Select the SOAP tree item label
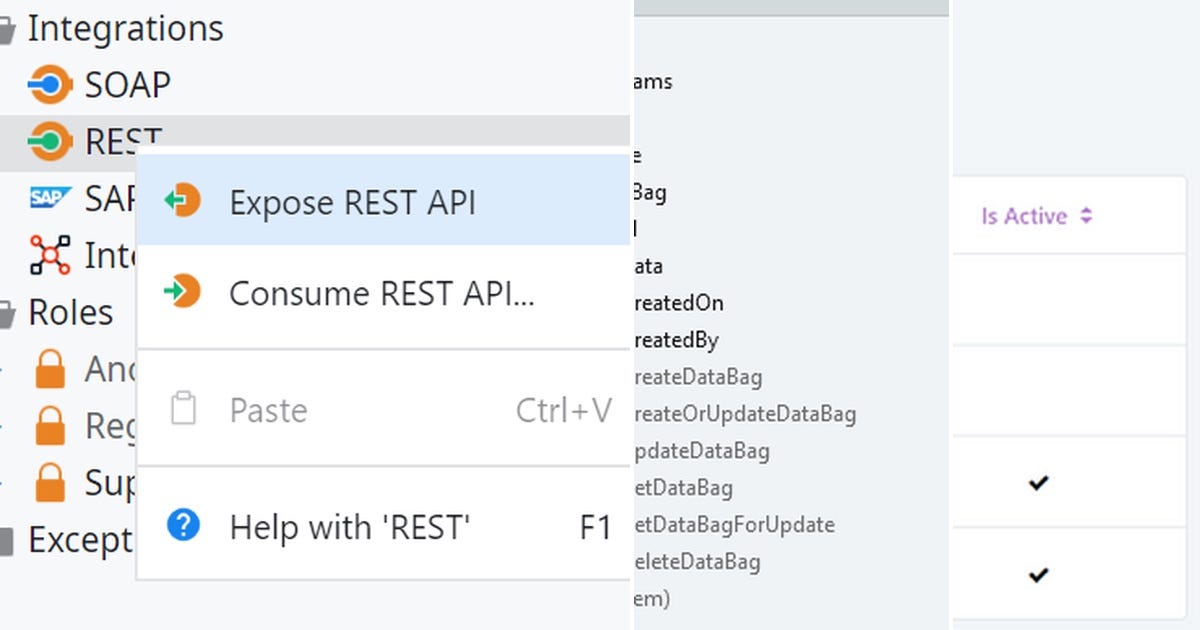Image resolution: width=1200 pixels, height=630 pixels. pyautogui.click(x=127, y=85)
